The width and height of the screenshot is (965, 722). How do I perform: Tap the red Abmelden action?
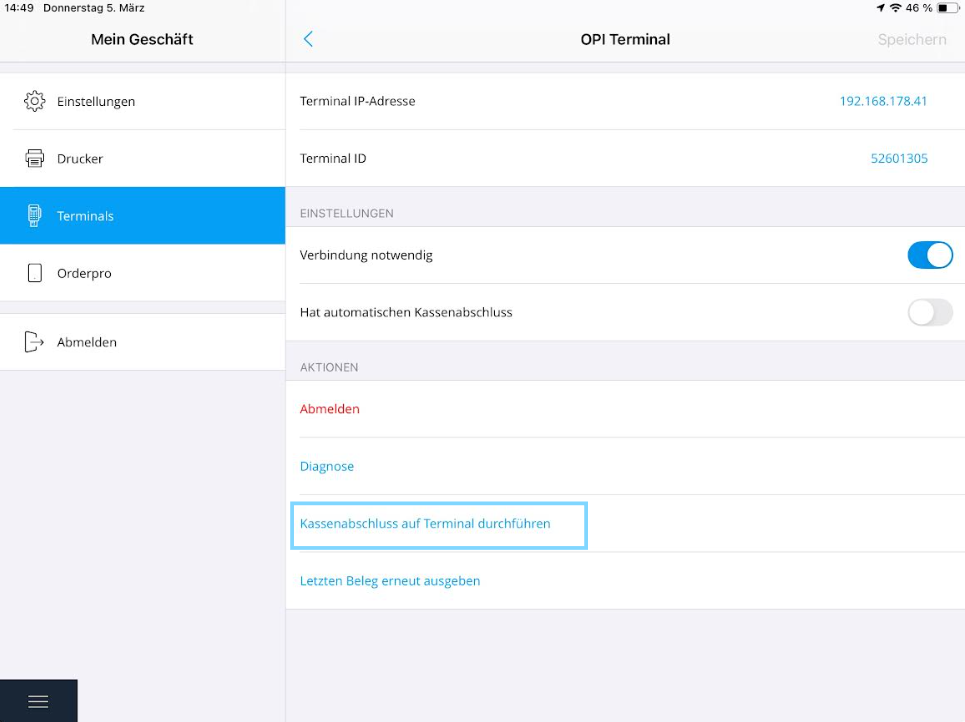(x=329, y=409)
